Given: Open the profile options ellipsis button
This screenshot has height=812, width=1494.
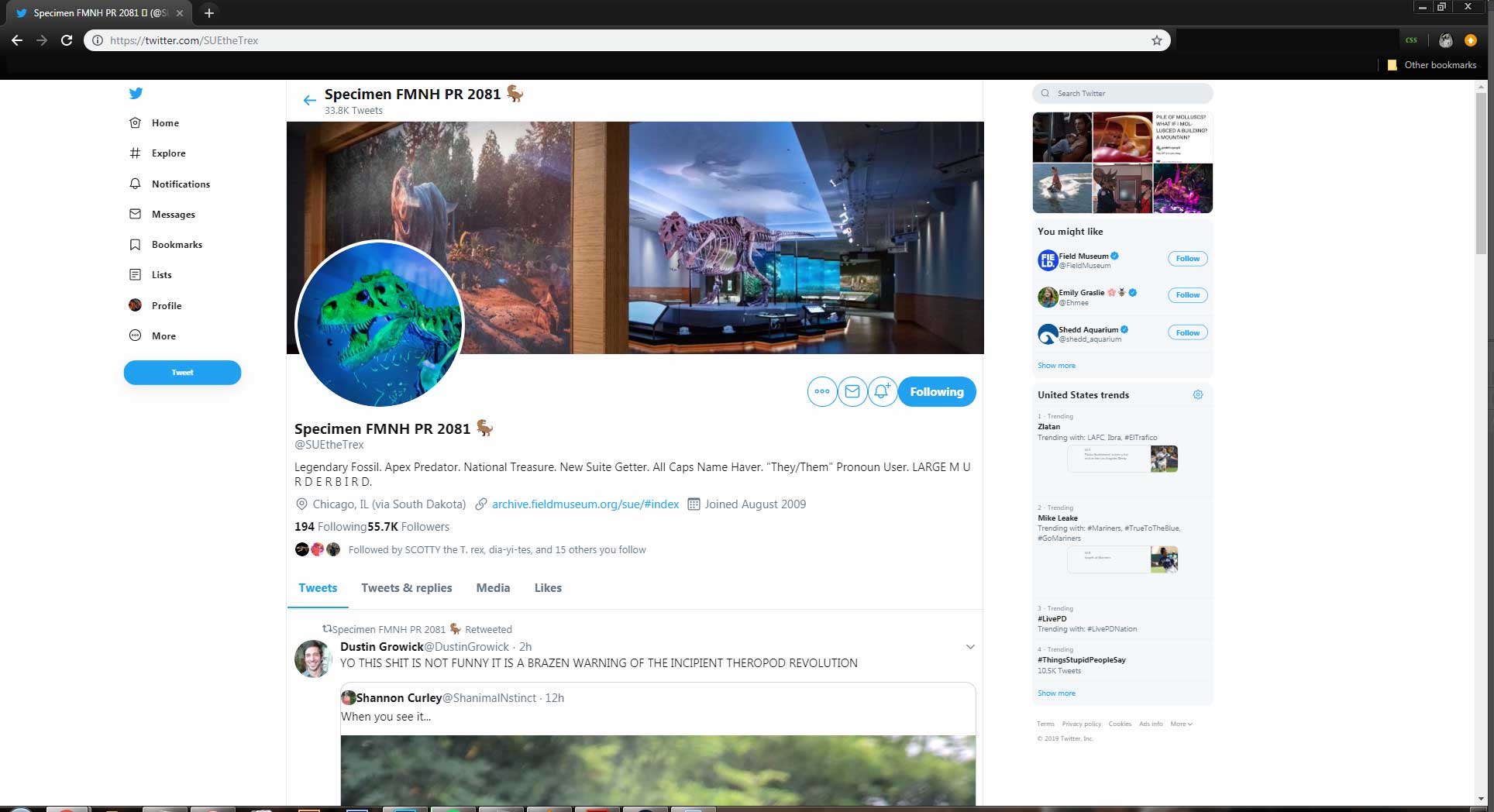Looking at the screenshot, I should click(822, 391).
